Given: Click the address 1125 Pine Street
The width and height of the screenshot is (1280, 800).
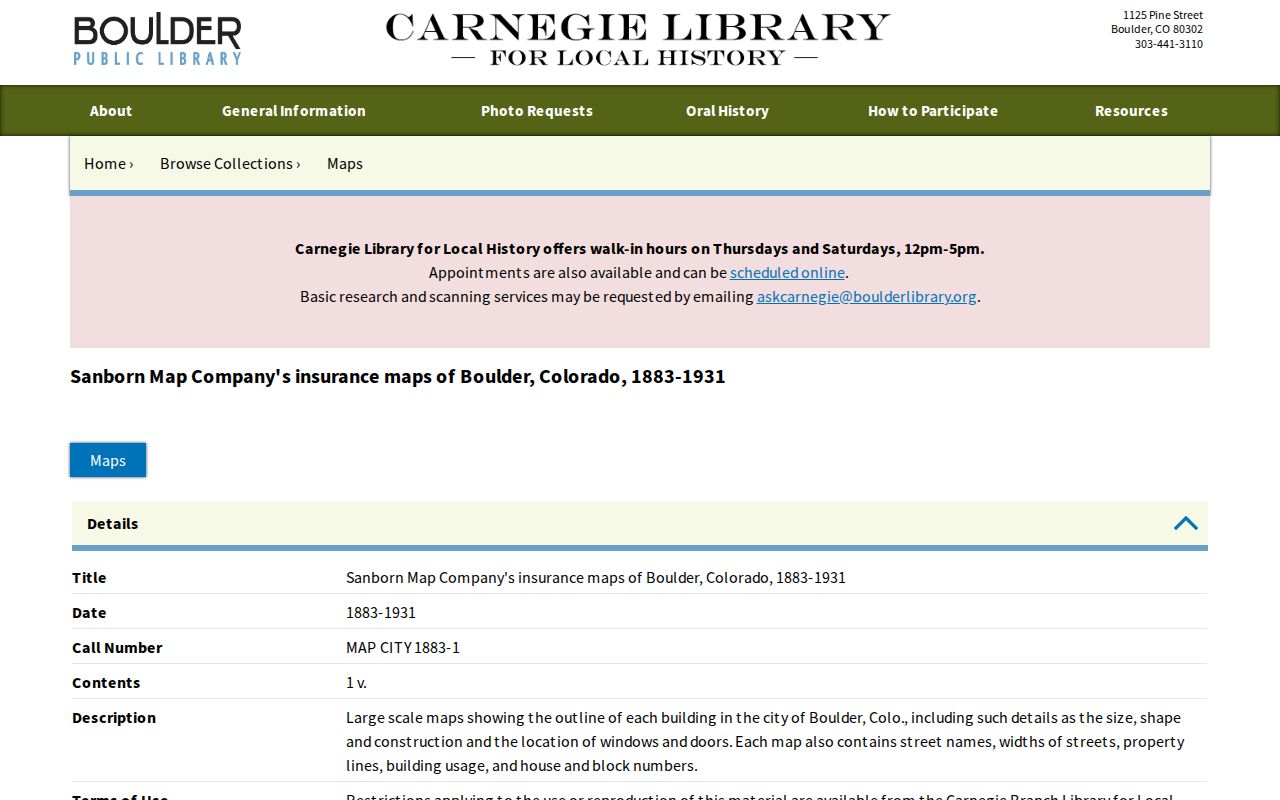Looking at the screenshot, I should 1163,15.
